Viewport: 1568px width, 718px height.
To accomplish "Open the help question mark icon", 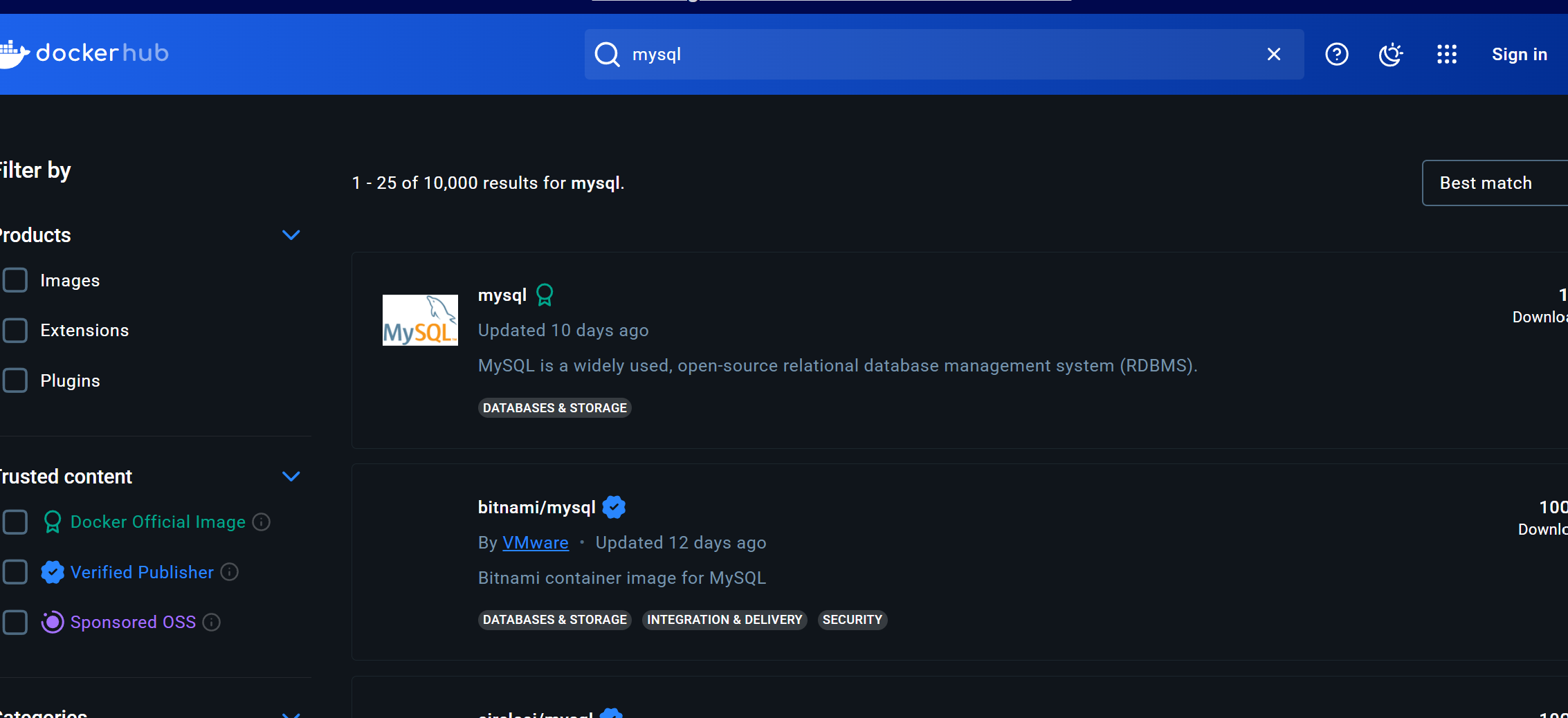I will click(x=1337, y=54).
